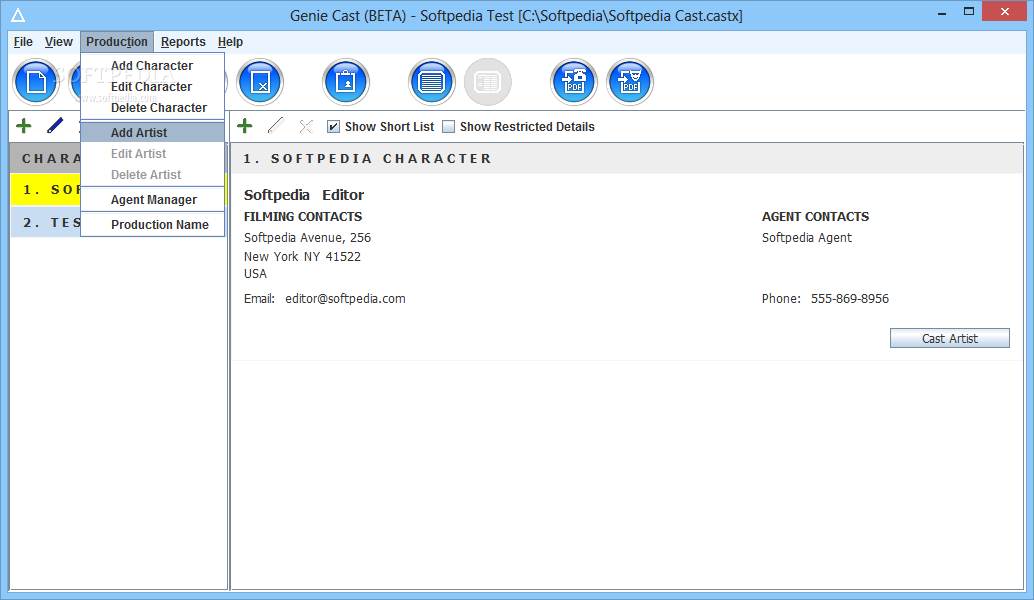Image resolution: width=1034 pixels, height=600 pixels.
Task: Open the View menu
Action: click(x=59, y=42)
